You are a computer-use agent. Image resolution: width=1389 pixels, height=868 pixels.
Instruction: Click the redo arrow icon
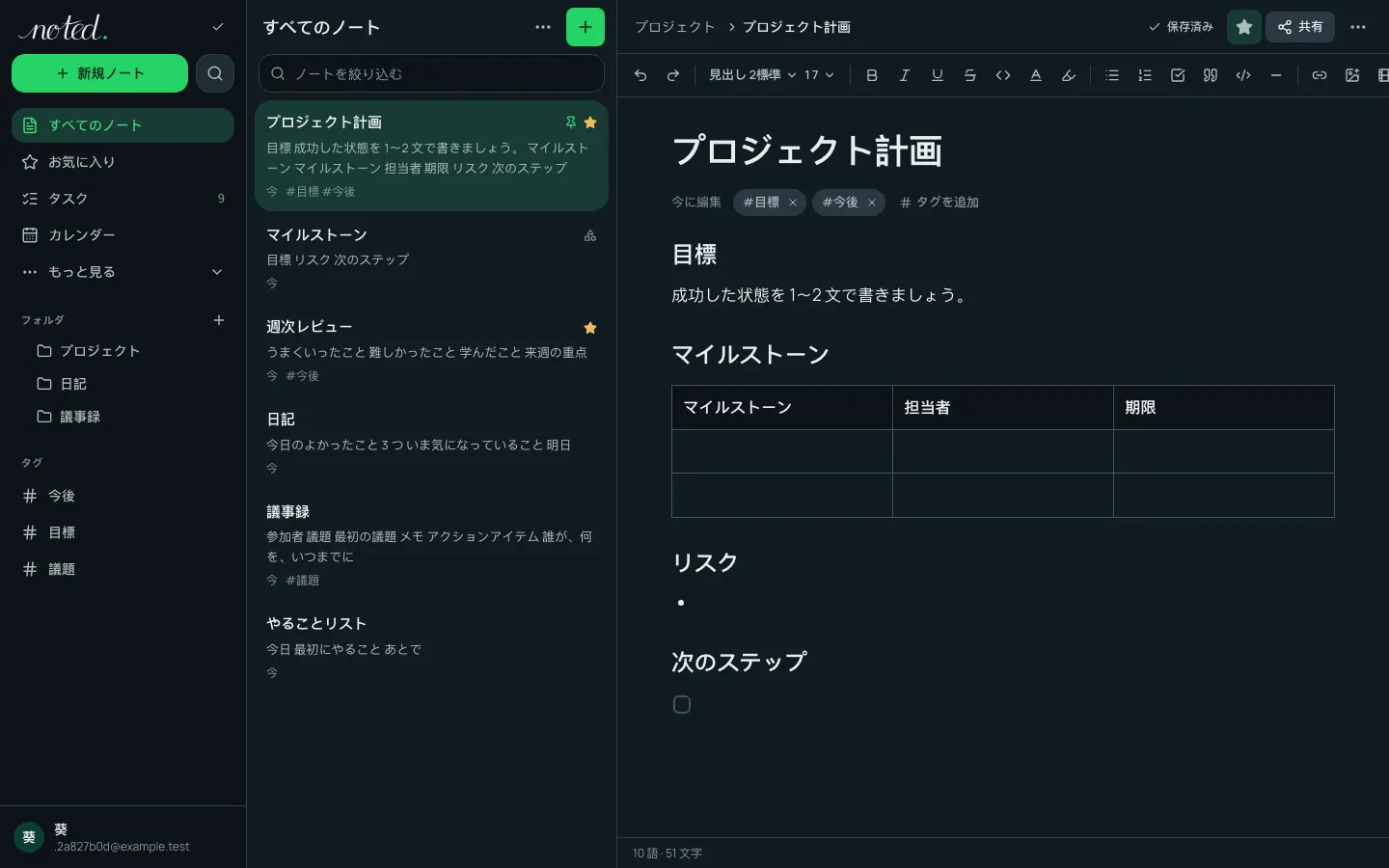[673, 75]
